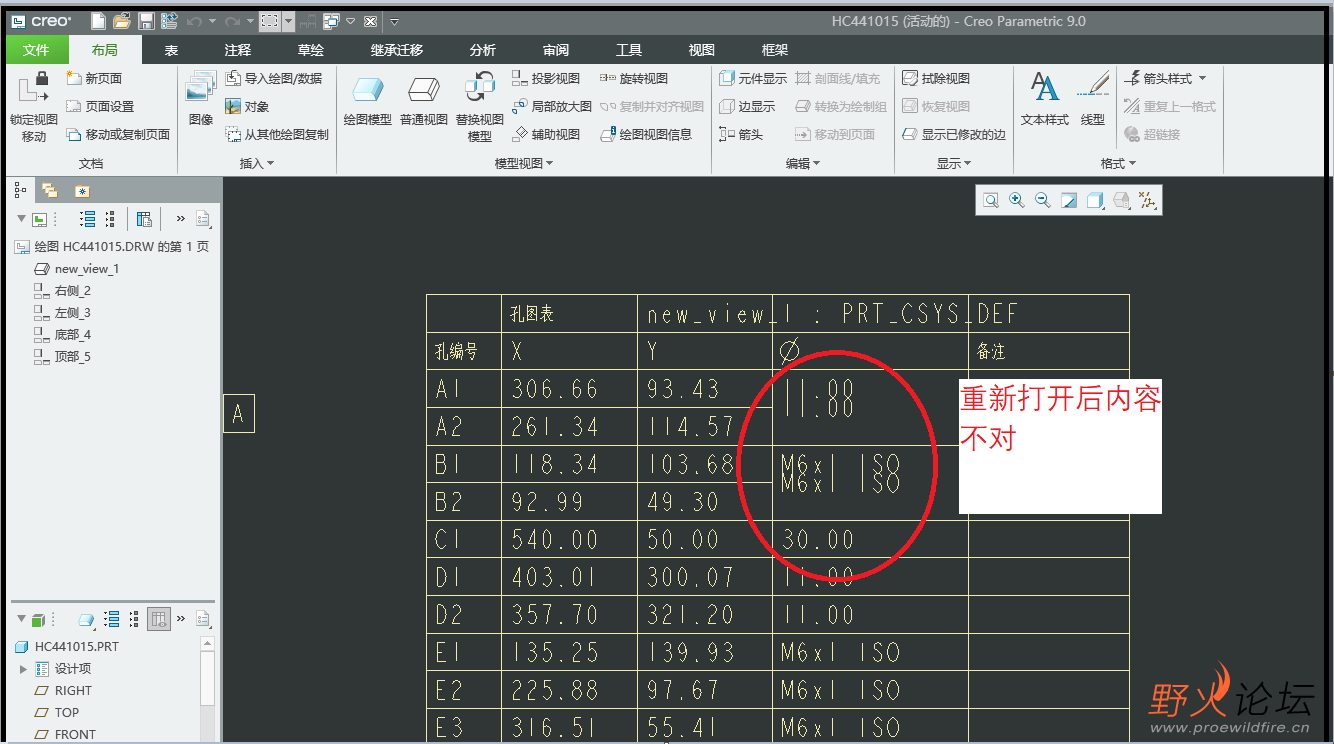Click 对象 (Object) in the Insert group
Image resolution: width=1334 pixels, height=744 pixels.
pyautogui.click(x=247, y=106)
